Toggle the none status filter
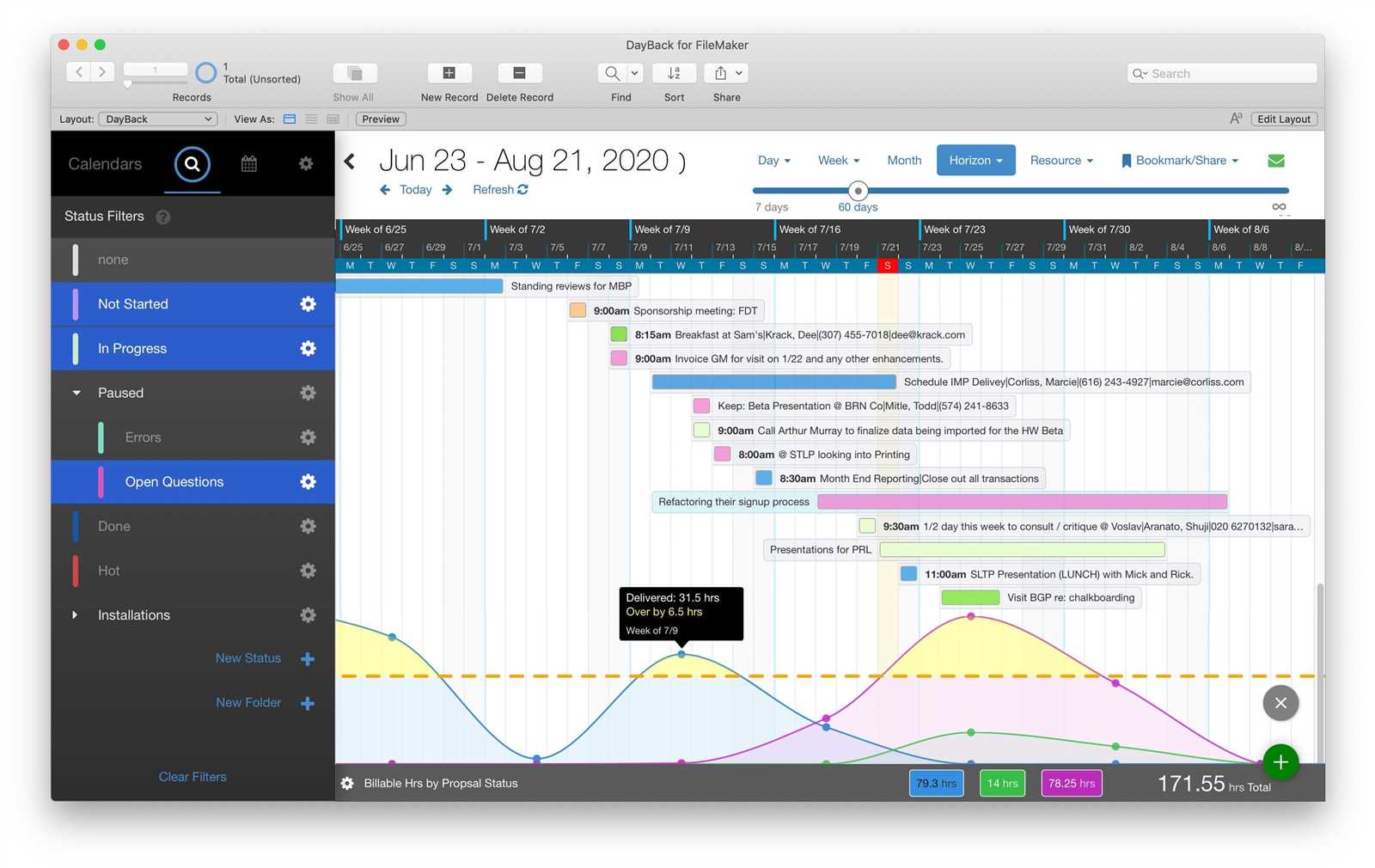This screenshot has width=1375, height=868. (192, 260)
